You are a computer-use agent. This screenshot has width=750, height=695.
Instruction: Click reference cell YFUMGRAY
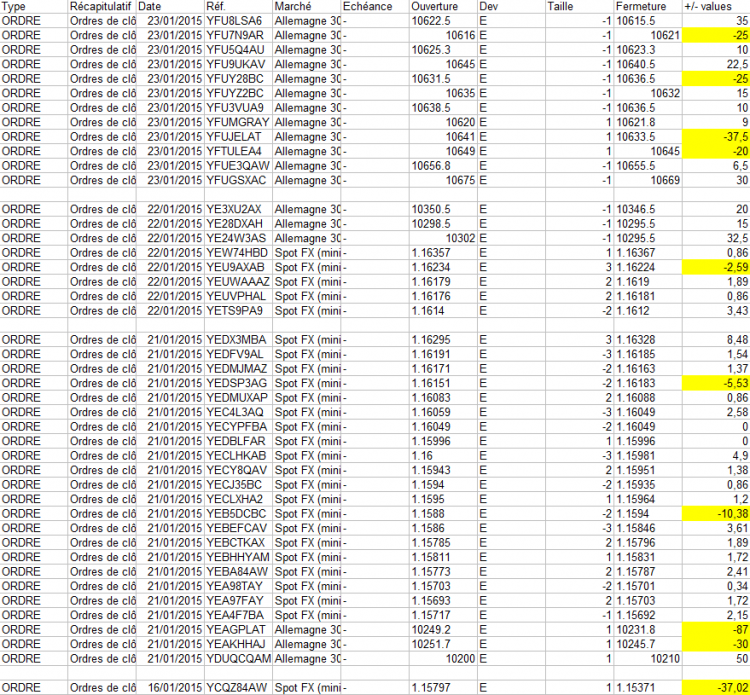click(x=239, y=122)
